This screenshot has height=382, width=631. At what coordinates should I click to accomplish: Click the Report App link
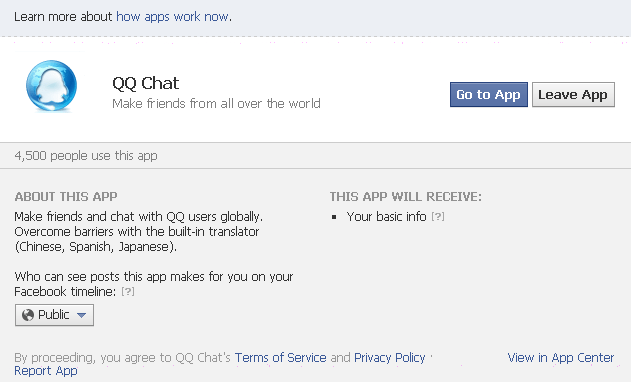(x=46, y=371)
